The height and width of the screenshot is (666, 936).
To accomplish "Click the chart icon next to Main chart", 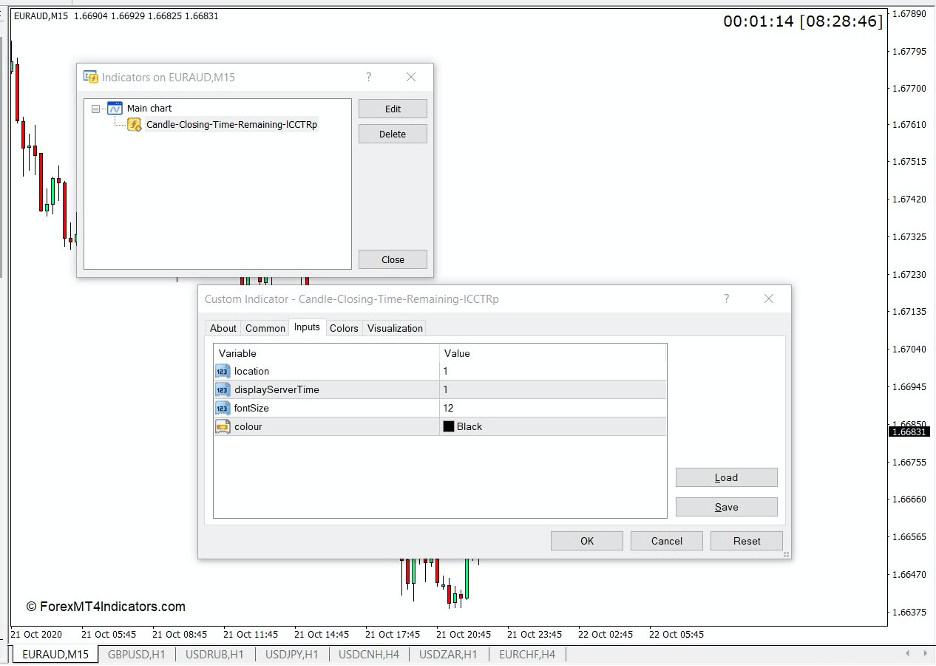I will point(114,108).
